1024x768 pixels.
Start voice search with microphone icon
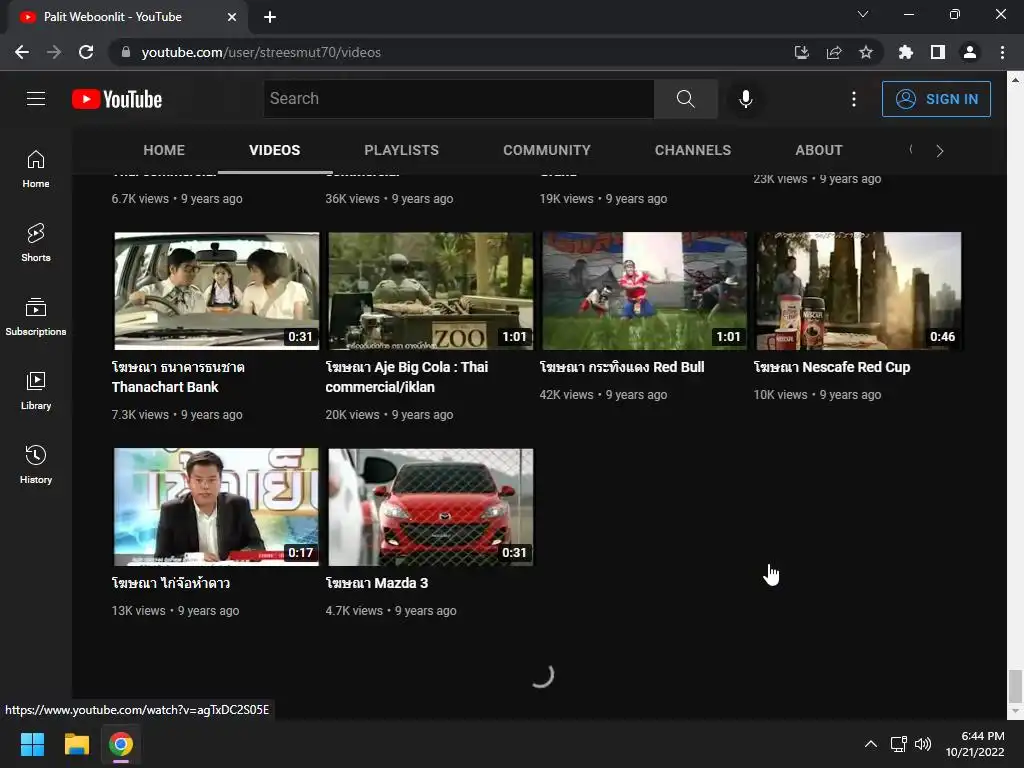coord(745,99)
